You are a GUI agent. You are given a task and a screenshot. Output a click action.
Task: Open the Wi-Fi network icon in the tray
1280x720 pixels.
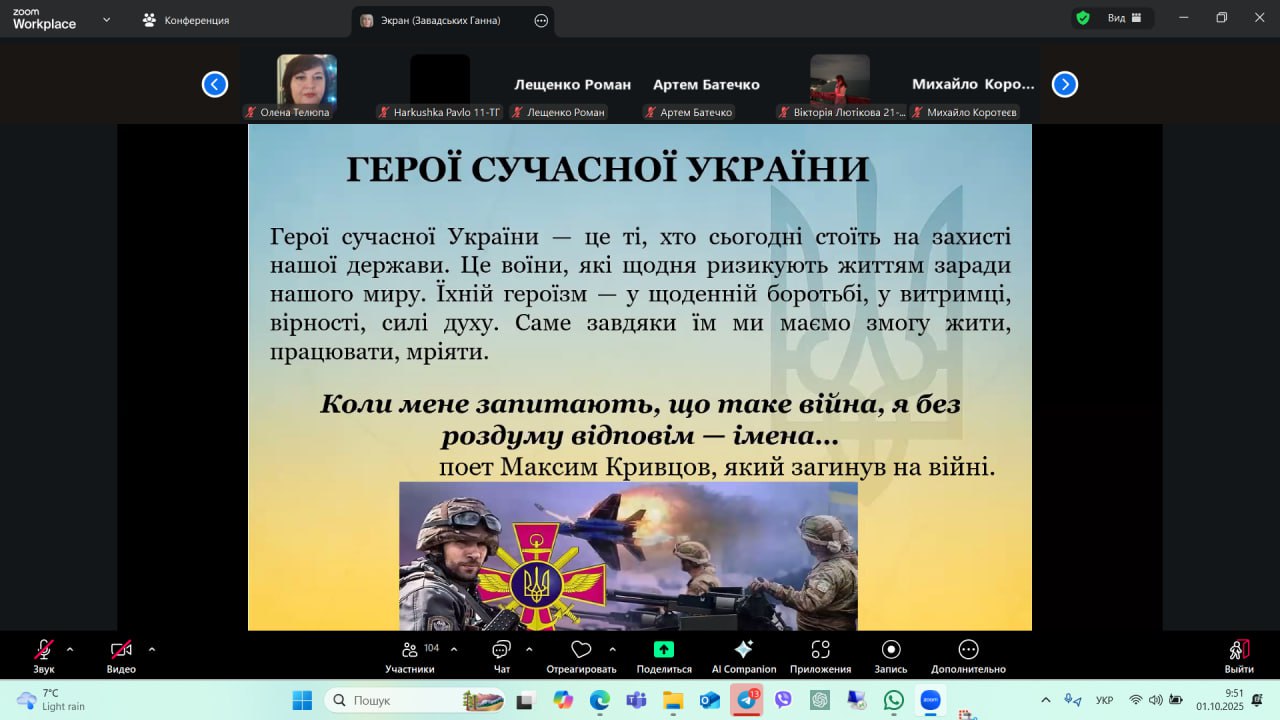1136,700
